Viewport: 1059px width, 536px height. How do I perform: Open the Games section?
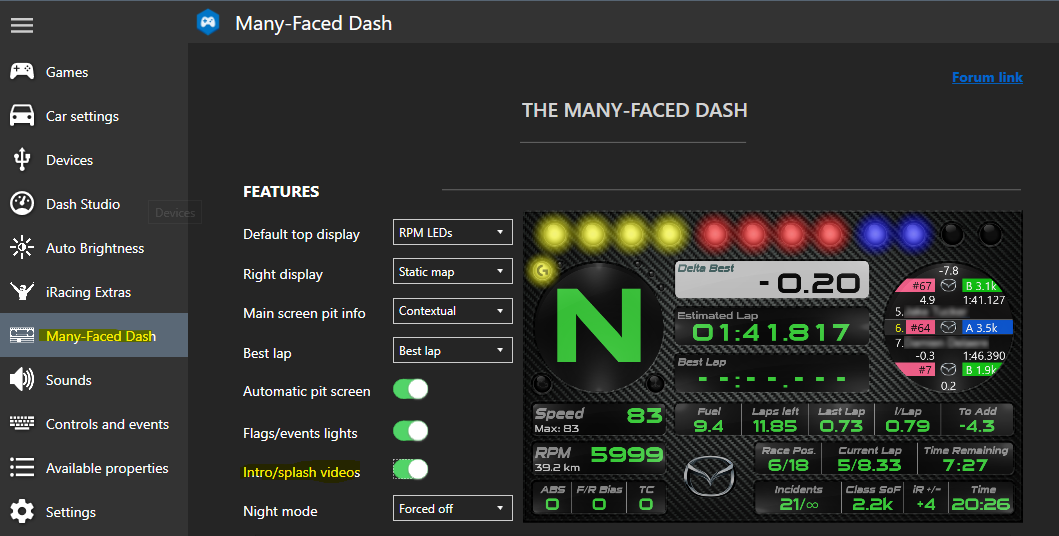(x=94, y=72)
